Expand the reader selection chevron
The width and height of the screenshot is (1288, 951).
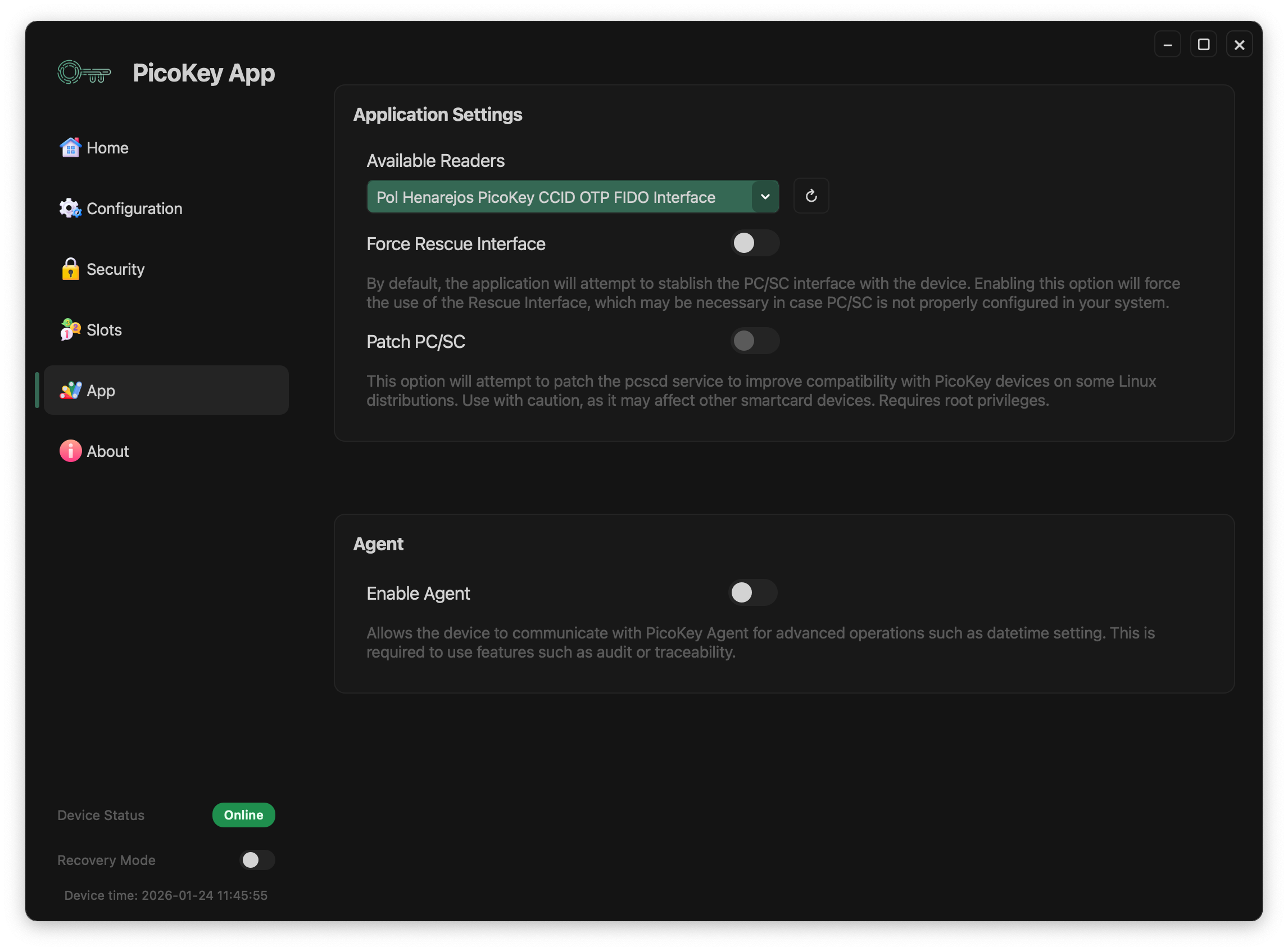click(x=765, y=196)
